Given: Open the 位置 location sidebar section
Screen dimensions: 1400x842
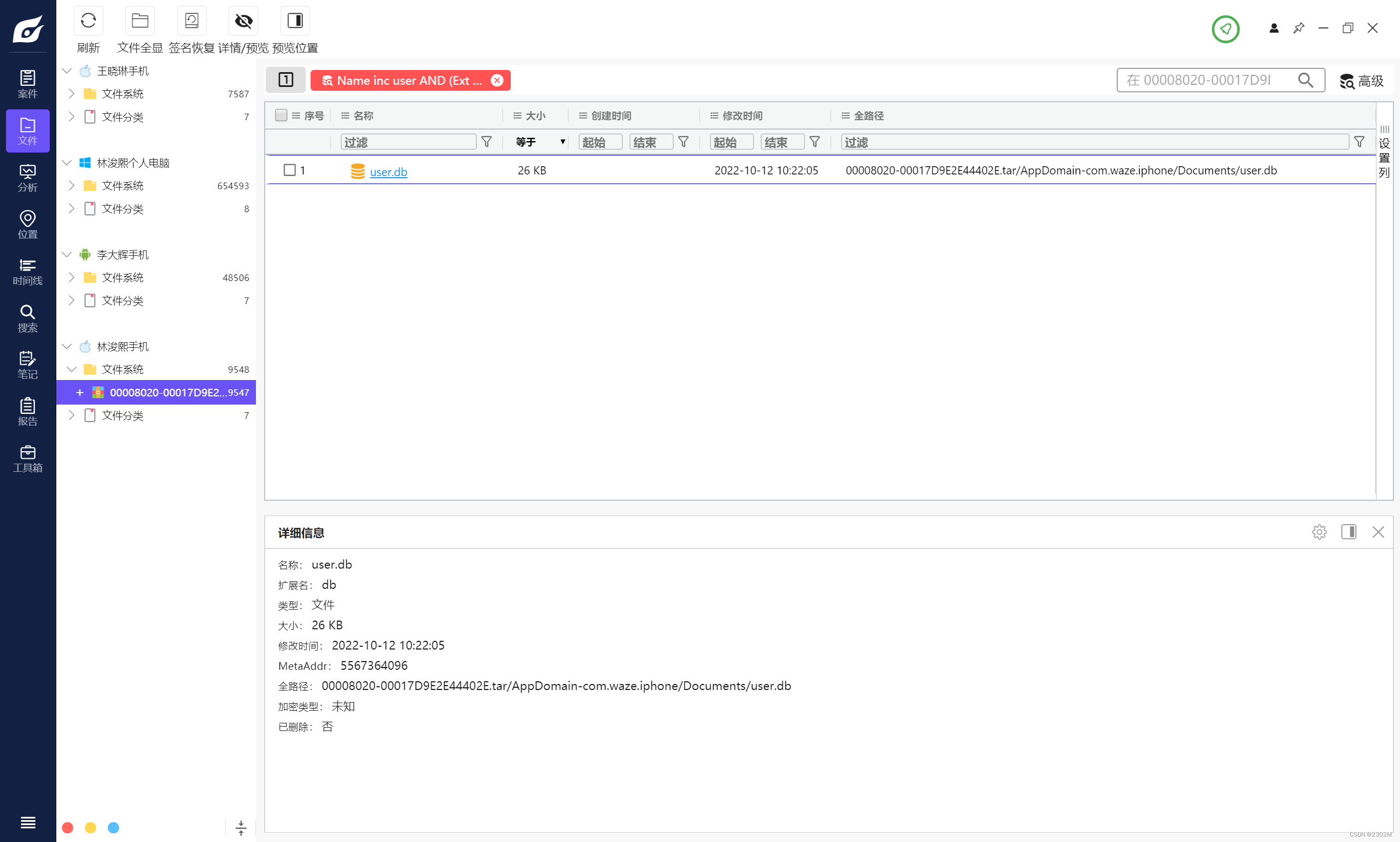Looking at the screenshot, I should click(27, 225).
